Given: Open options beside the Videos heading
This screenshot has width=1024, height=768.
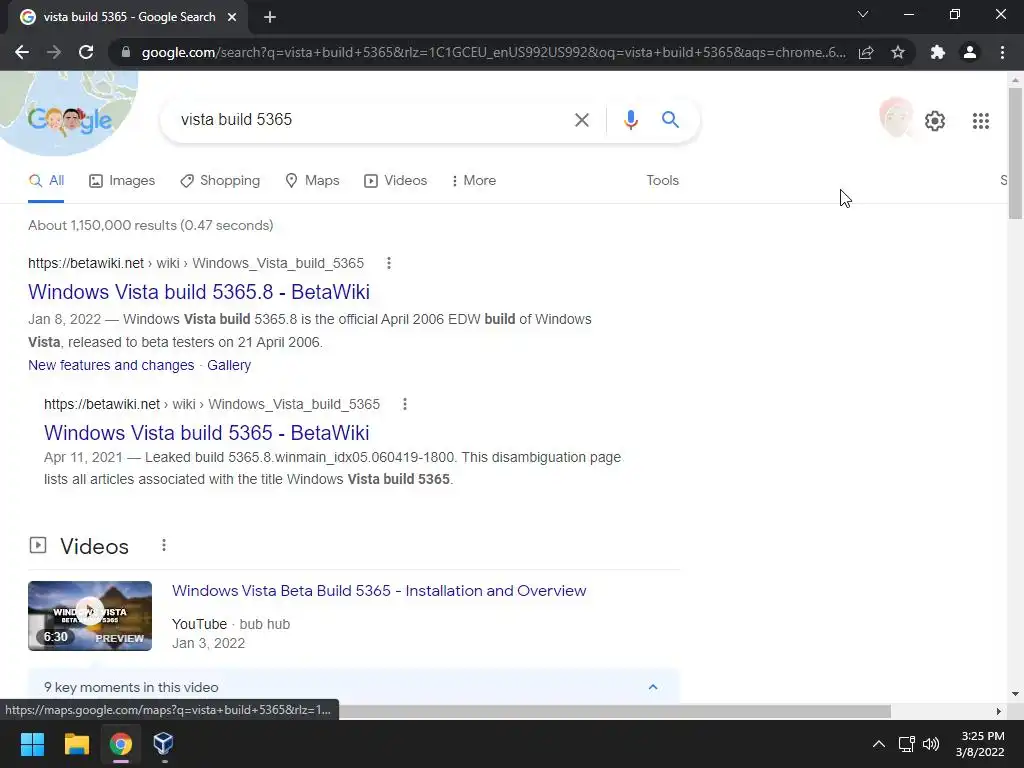Looking at the screenshot, I should click(164, 545).
